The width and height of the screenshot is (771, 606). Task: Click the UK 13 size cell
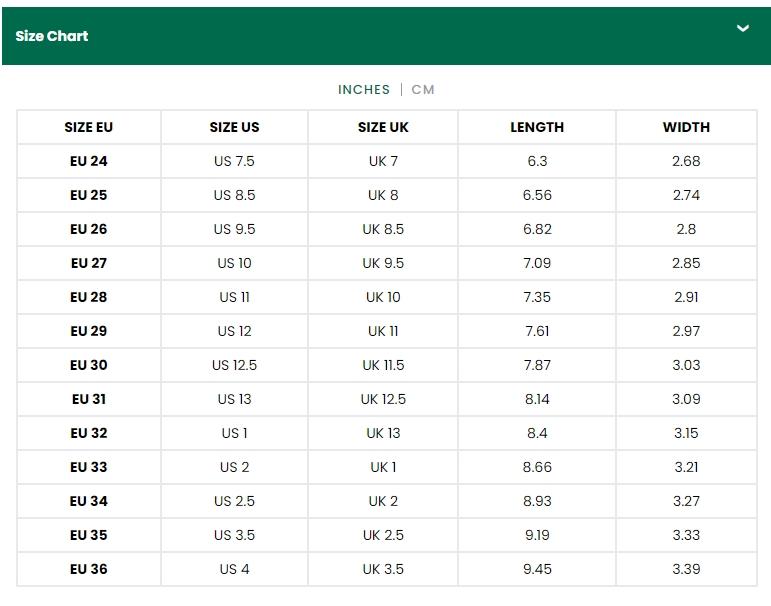(x=383, y=433)
